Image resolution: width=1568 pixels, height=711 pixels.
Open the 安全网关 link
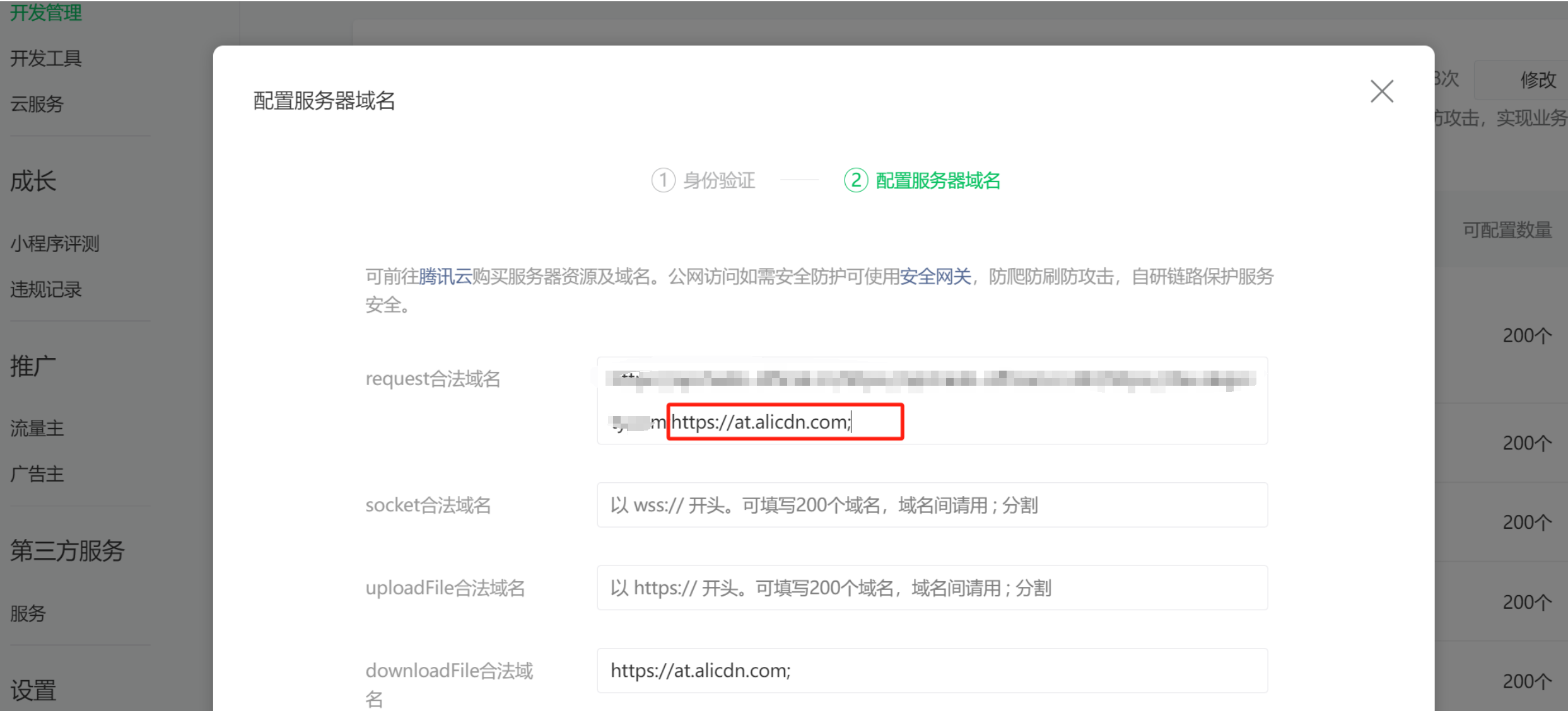pyautogui.click(x=935, y=277)
